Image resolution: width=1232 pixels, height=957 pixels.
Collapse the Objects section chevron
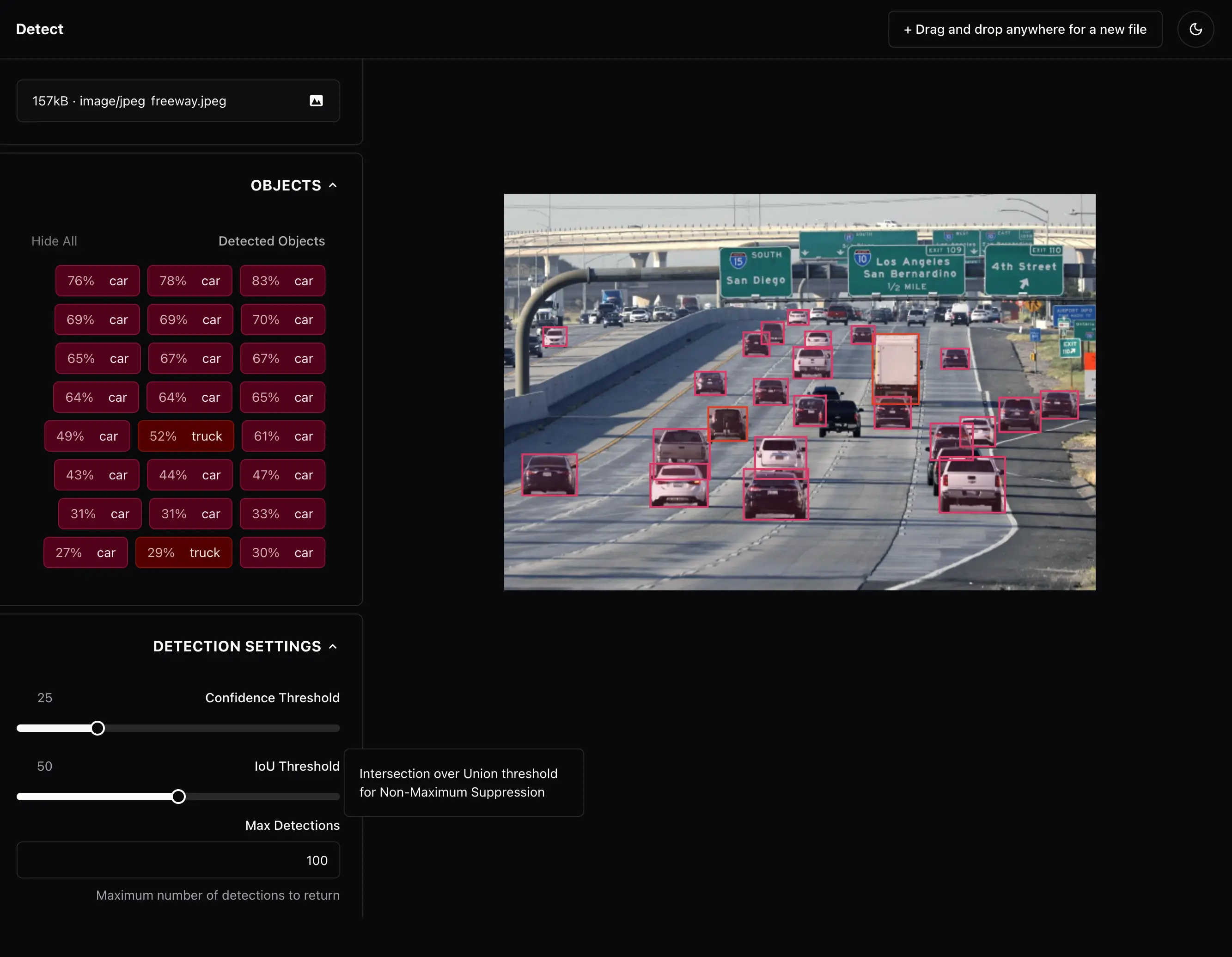pyautogui.click(x=333, y=186)
